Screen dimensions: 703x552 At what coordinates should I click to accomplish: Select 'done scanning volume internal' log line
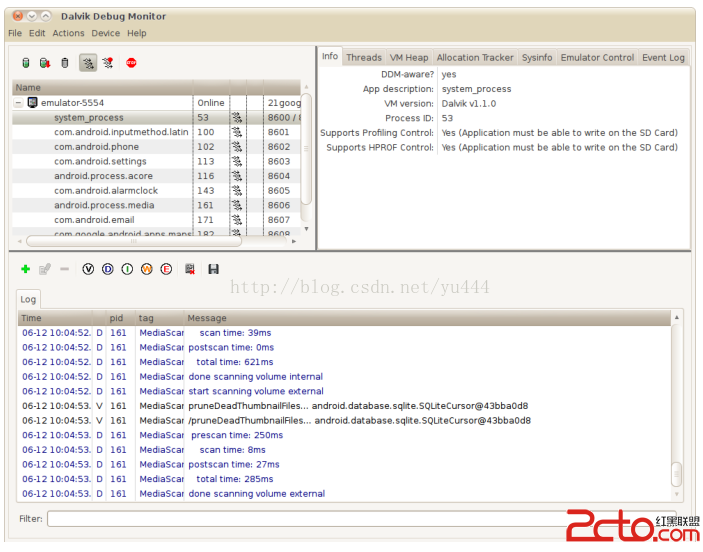(x=344, y=377)
